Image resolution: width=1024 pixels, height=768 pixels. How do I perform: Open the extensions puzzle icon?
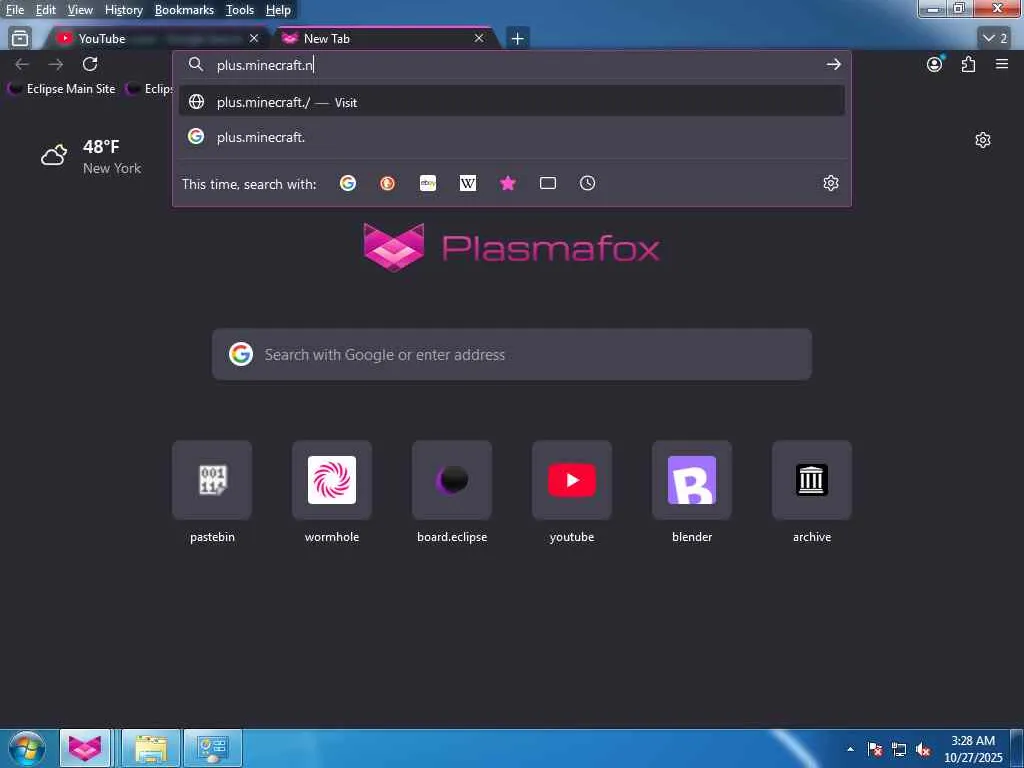tap(968, 64)
